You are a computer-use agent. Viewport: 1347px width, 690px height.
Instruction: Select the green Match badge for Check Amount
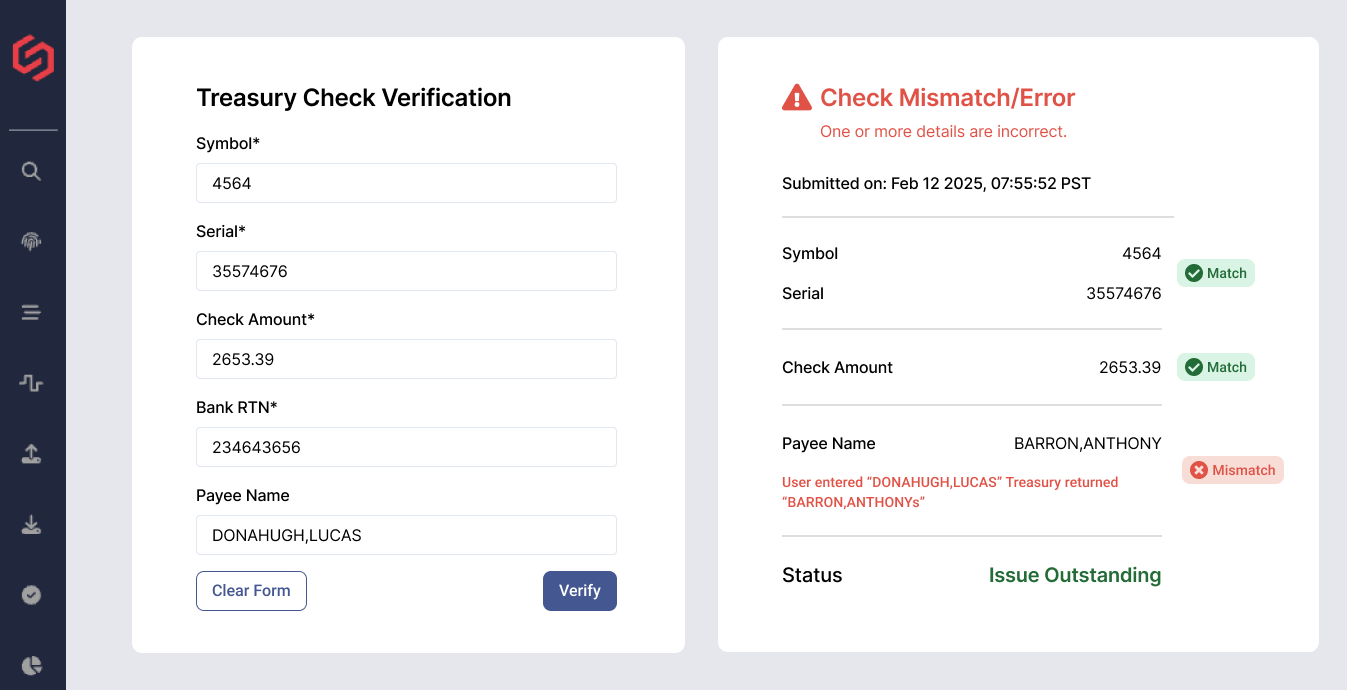[x=1216, y=367]
